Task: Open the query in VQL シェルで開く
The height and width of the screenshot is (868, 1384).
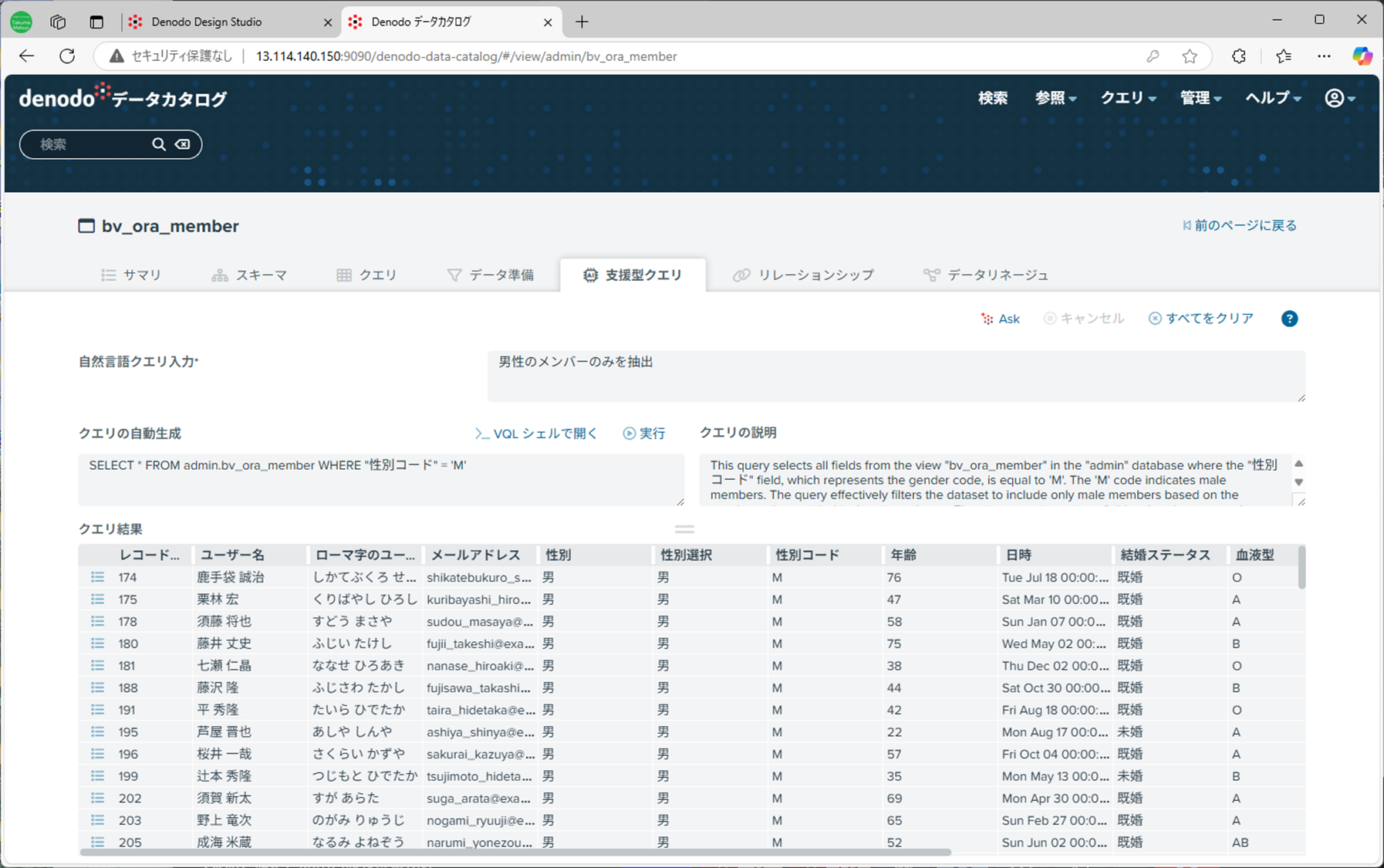Action: pos(535,433)
